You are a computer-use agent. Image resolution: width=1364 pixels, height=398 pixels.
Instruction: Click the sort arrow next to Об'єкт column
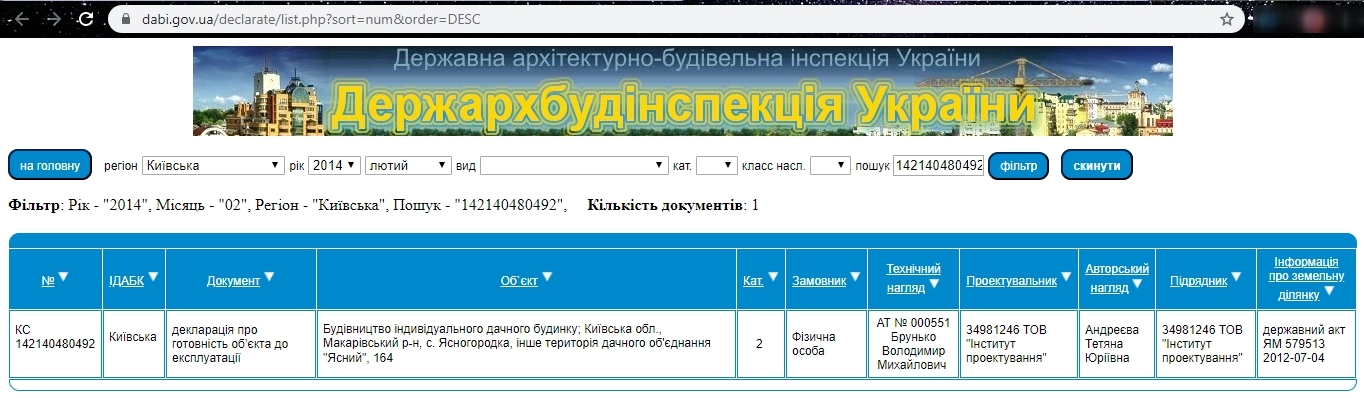pyautogui.click(x=547, y=278)
